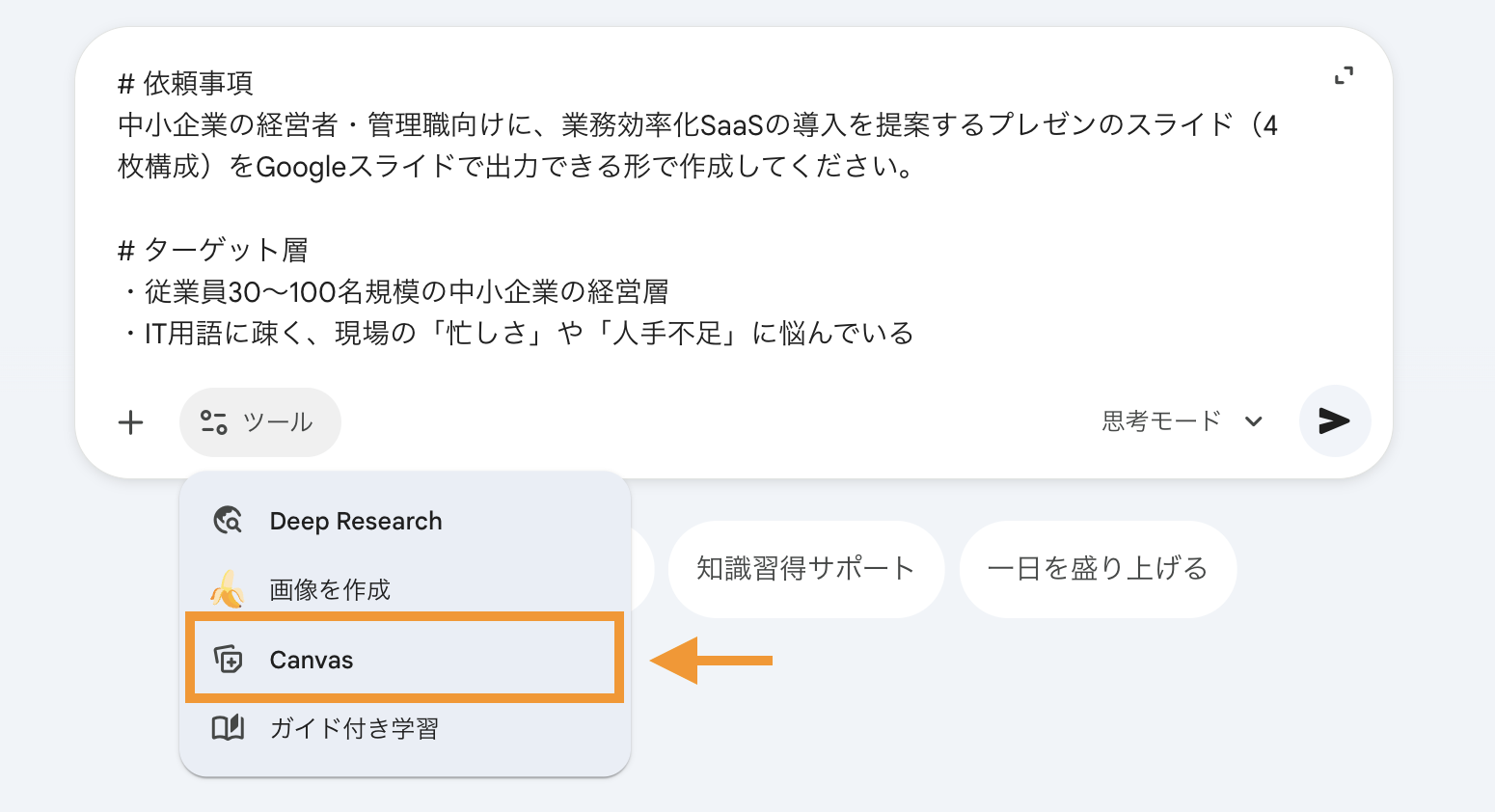Viewport: 1495px width, 812px height.
Task: Open the tools menu via ツール
Action: tap(260, 421)
